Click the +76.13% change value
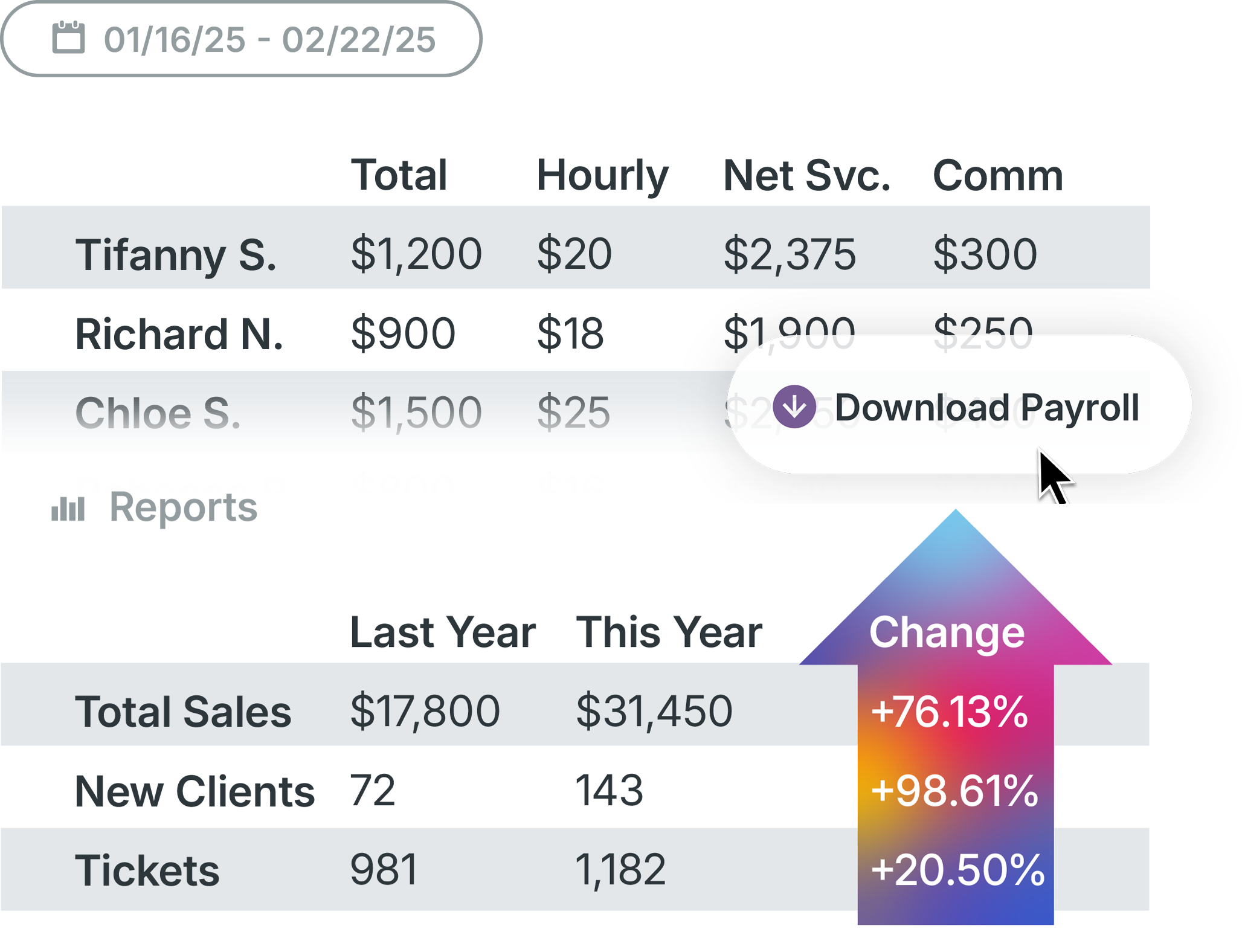This screenshot has width=1242, height=952. click(x=949, y=712)
